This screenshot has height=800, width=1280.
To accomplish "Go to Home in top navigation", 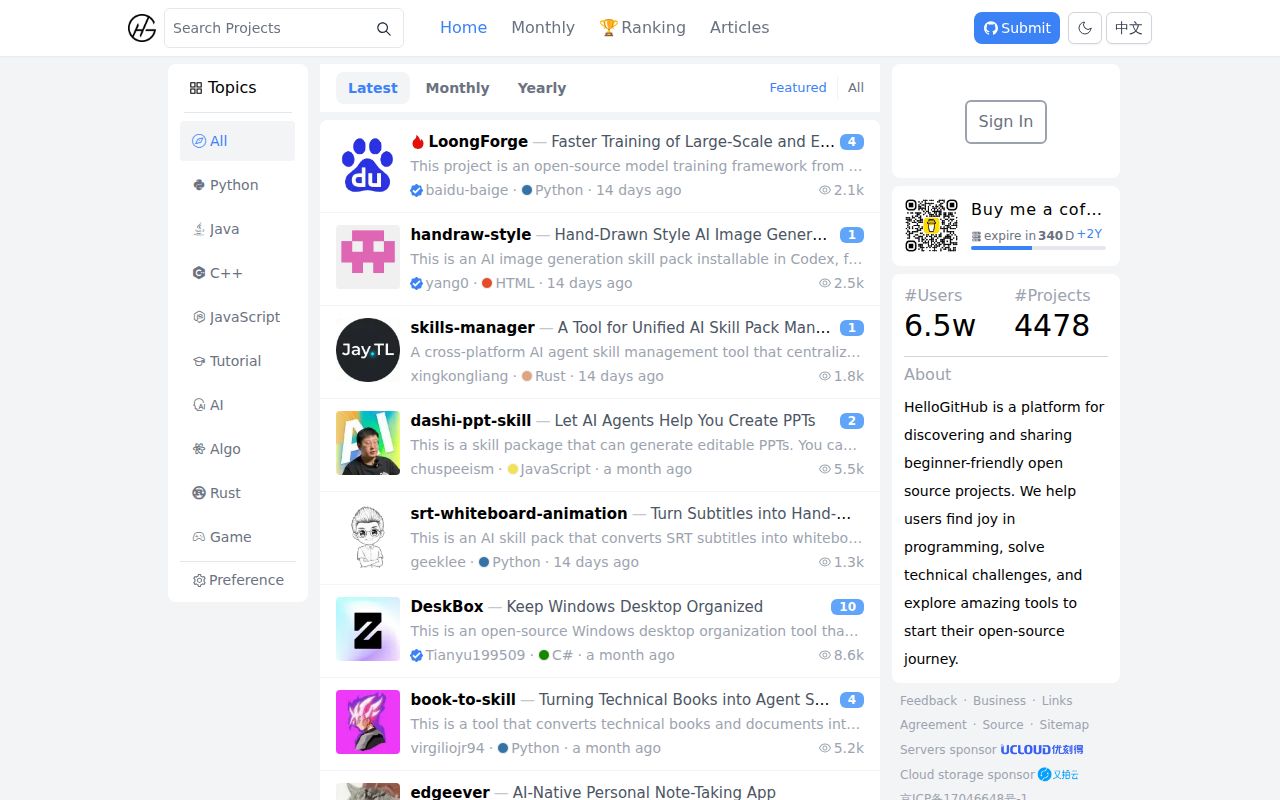I will (463, 28).
